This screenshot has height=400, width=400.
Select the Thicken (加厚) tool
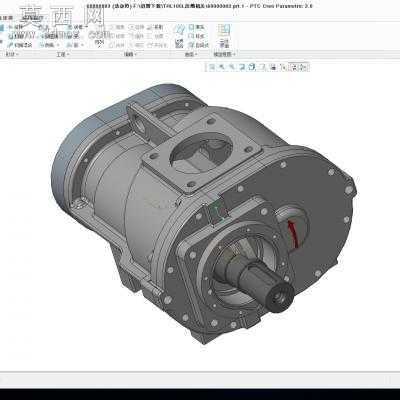[155, 36]
